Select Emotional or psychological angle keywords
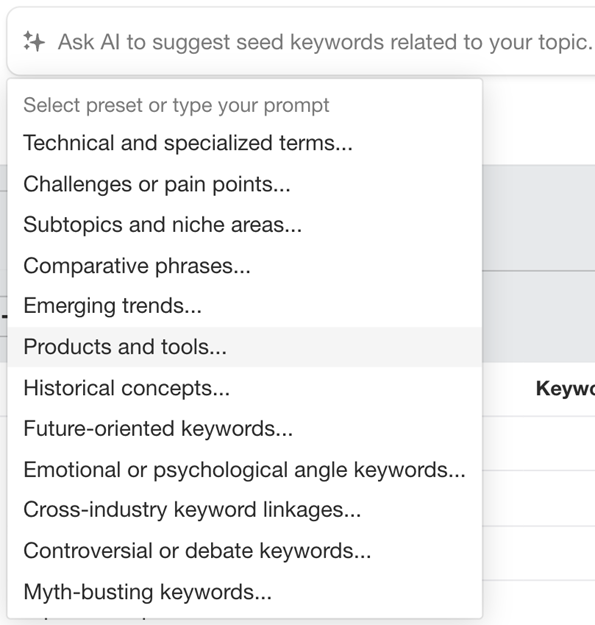 point(245,470)
